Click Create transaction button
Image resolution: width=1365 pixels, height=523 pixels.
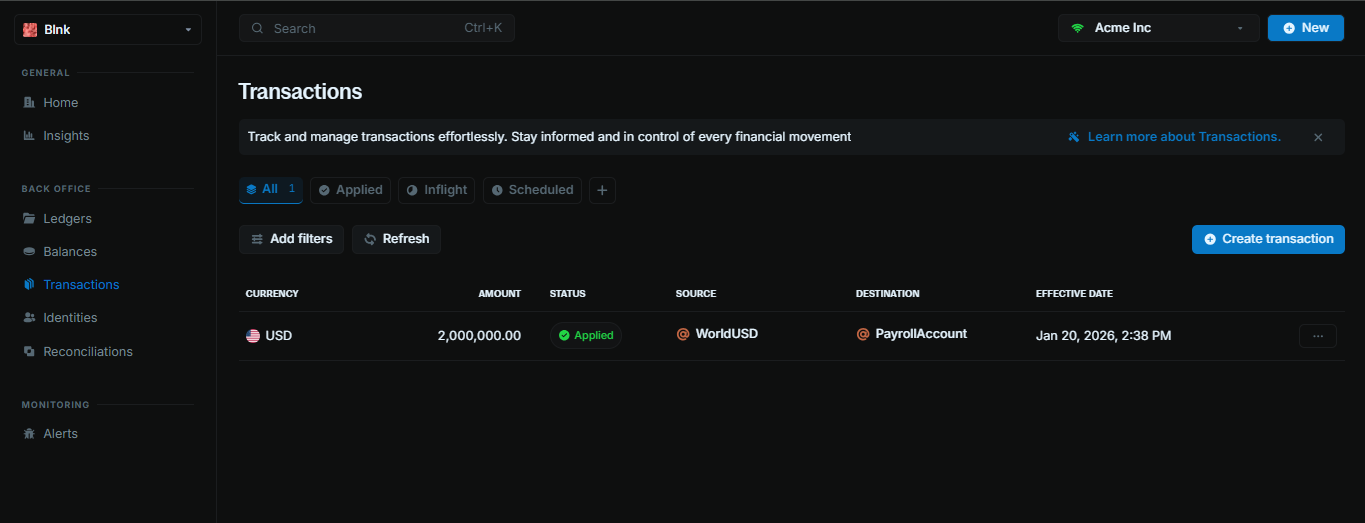[x=1268, y=239]
